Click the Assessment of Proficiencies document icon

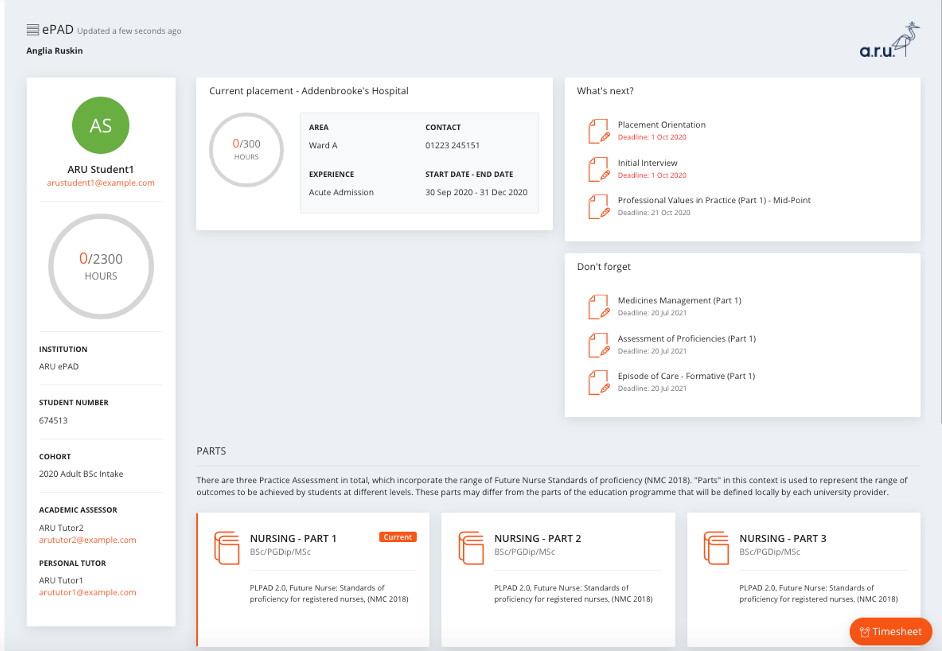(598, 345)
